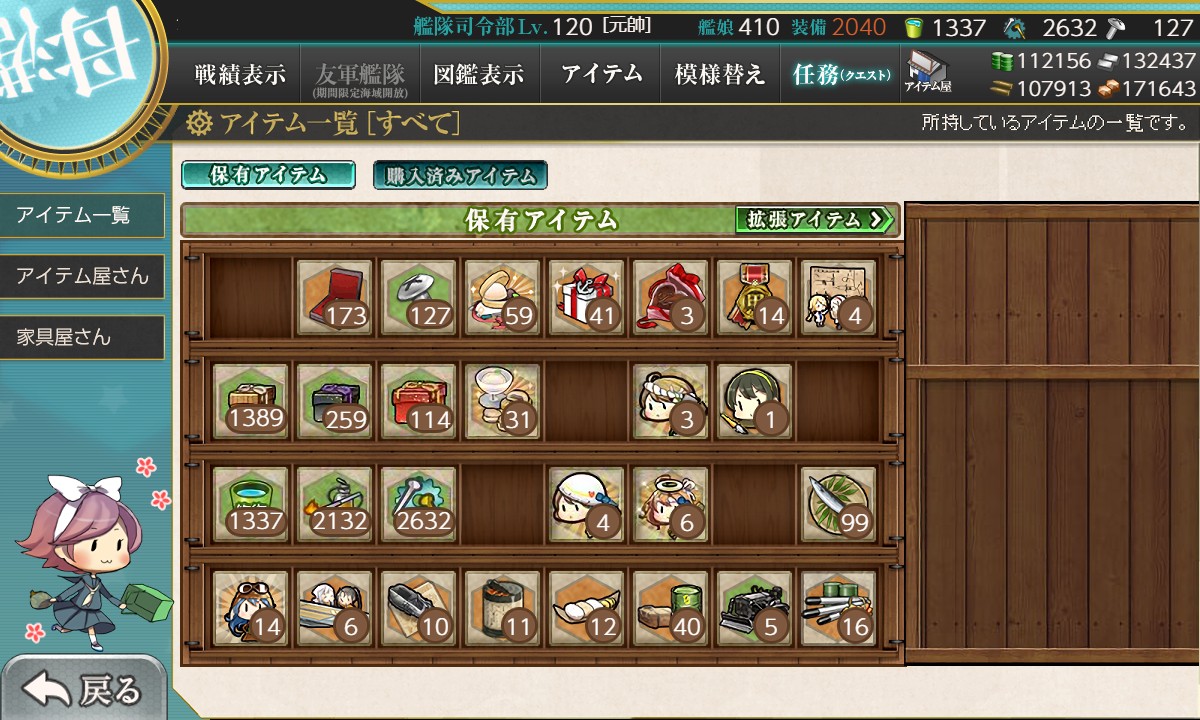This screenshot has width=1200, height=720.
Task: Expand 拡張アイテム panel with arrow
Action: coord(814,219)
